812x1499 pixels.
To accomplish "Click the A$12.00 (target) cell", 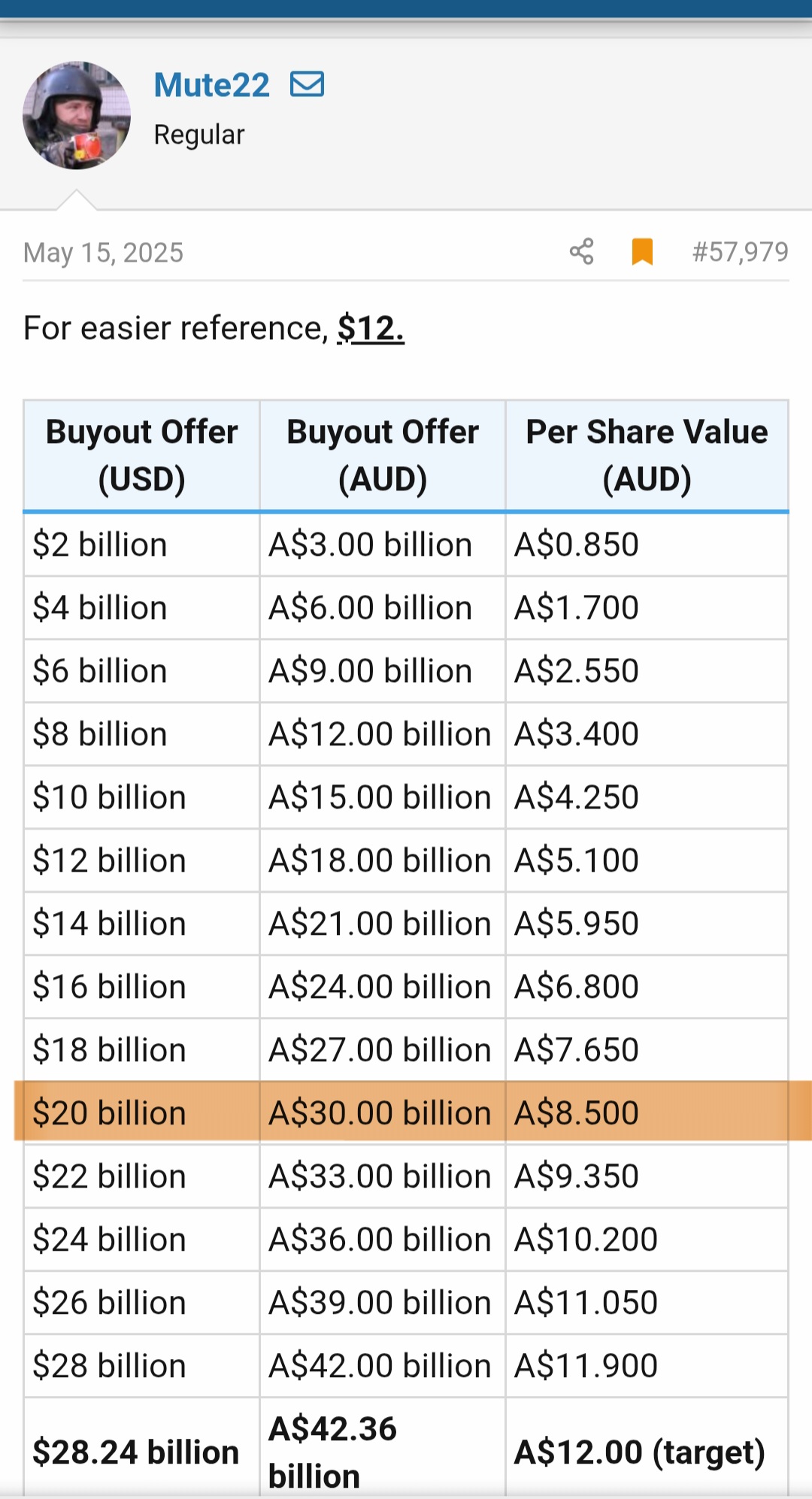I will coord(639,1452).
